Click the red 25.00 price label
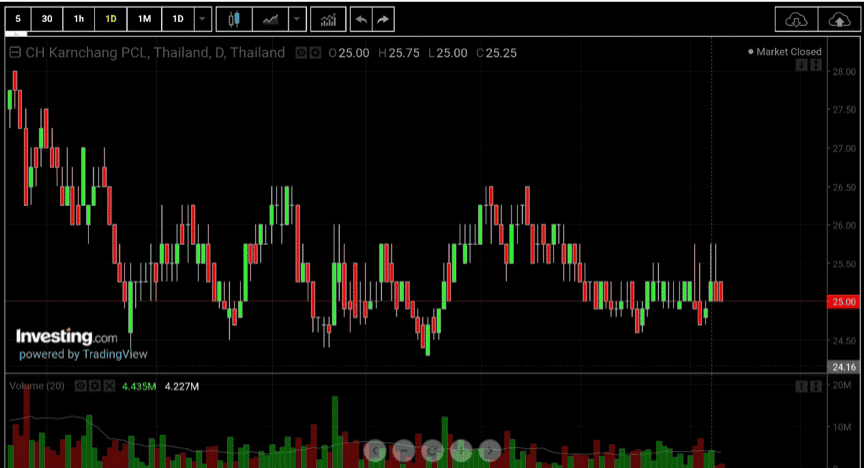 [843, 302]
